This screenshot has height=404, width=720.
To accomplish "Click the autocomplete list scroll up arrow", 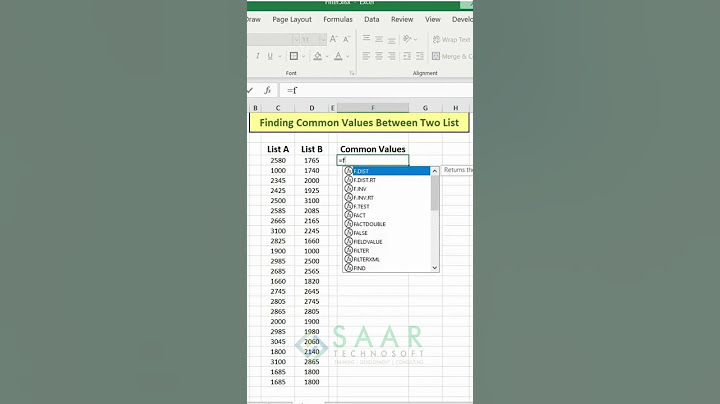I will point(434,171).
